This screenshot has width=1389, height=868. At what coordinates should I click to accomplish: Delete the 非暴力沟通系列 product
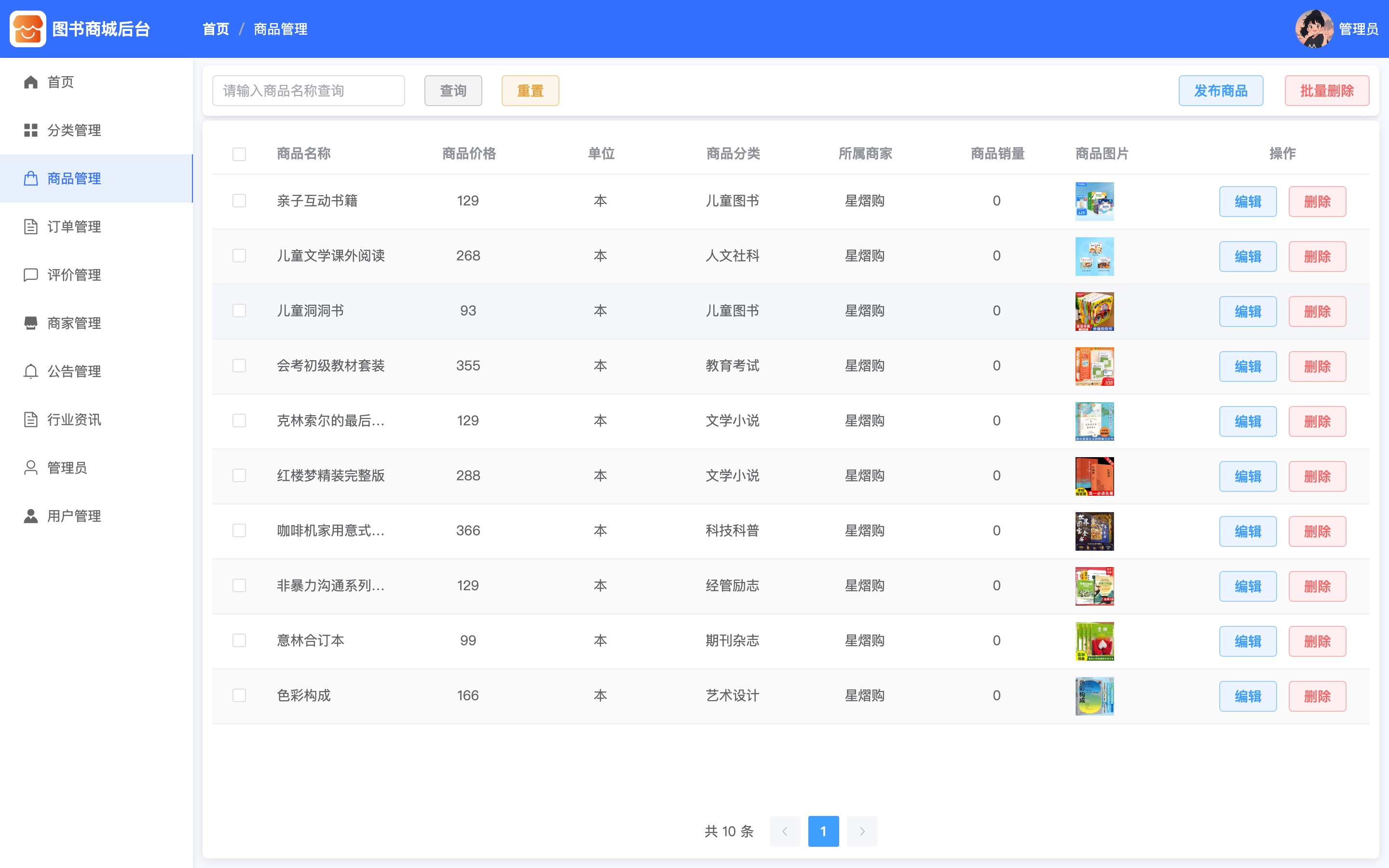(x=1317, y=586)
